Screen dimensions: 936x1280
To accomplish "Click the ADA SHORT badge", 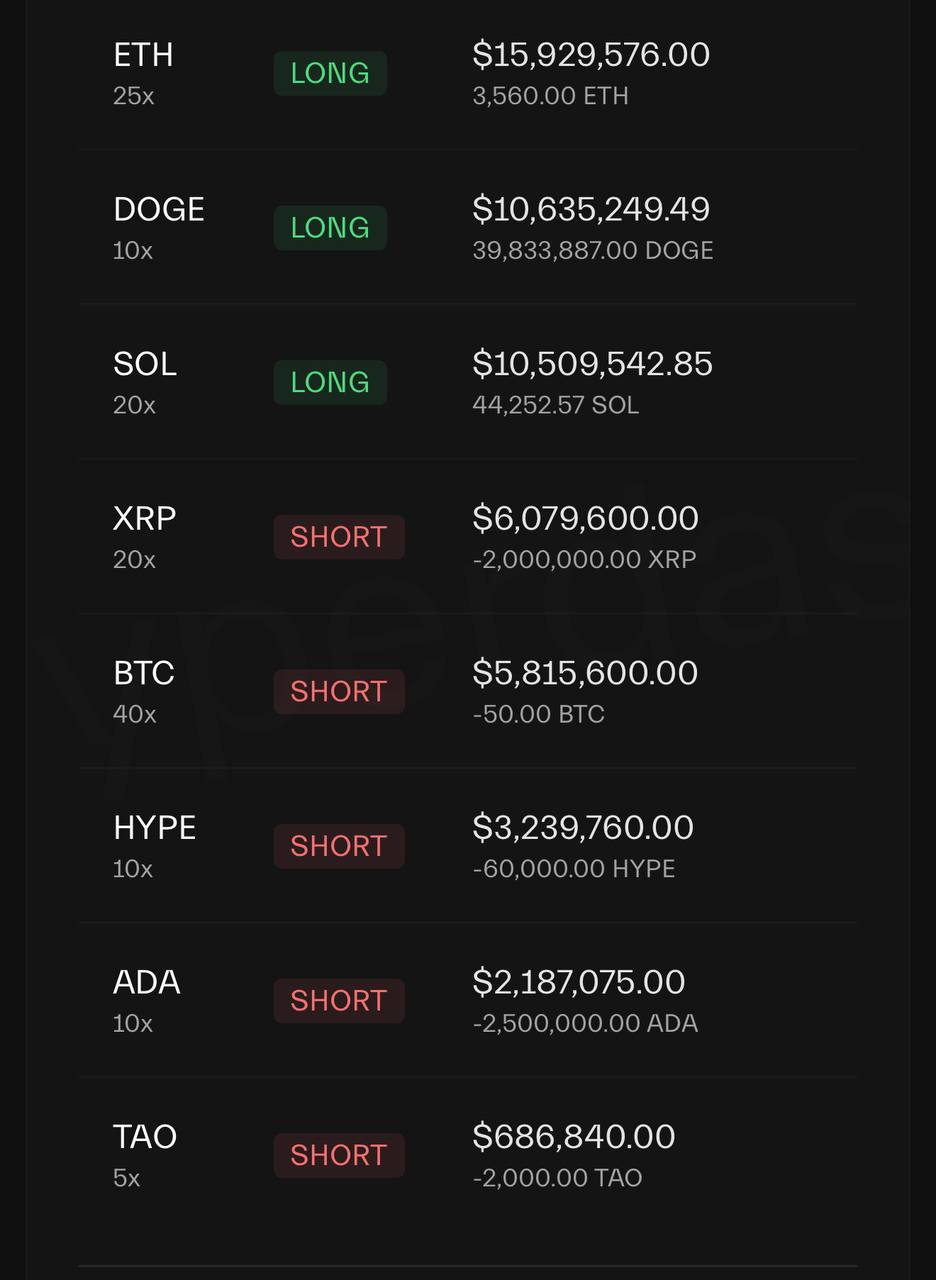I will coord(339,1001).
